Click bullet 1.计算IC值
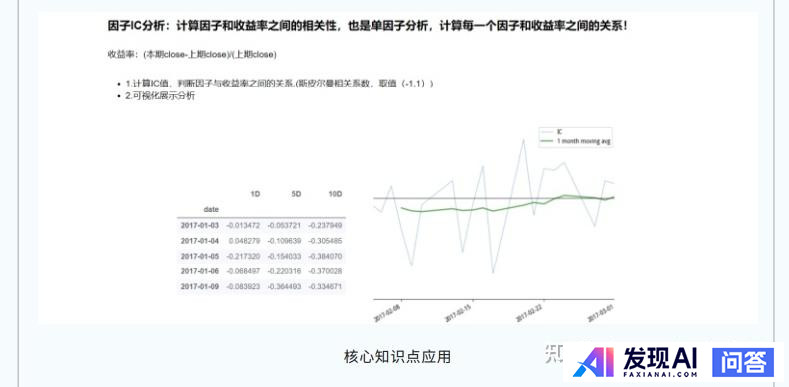Image resolution: width=789 pixels, height=387 pixels. click(279, 84)
